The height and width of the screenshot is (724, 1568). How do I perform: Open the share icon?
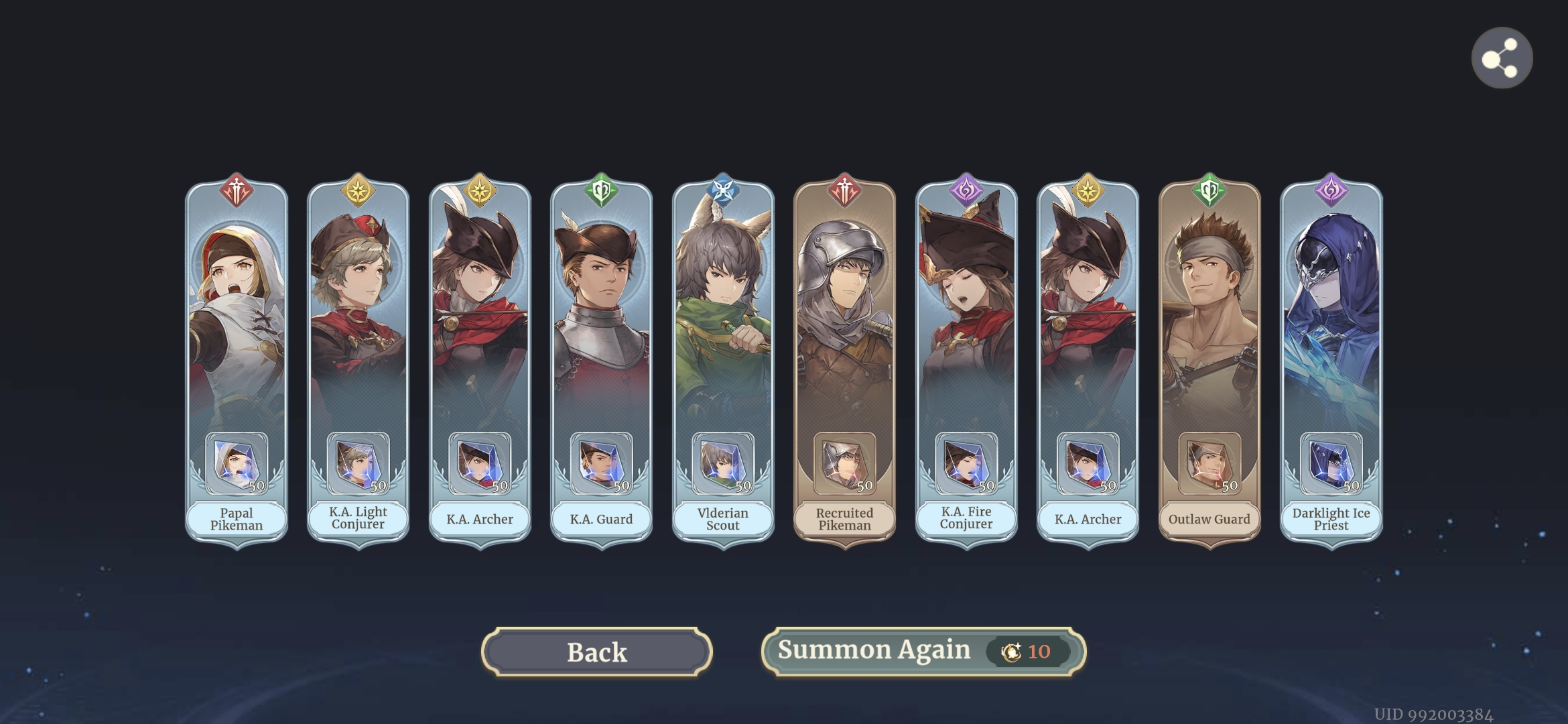(x=1502, y=58)
